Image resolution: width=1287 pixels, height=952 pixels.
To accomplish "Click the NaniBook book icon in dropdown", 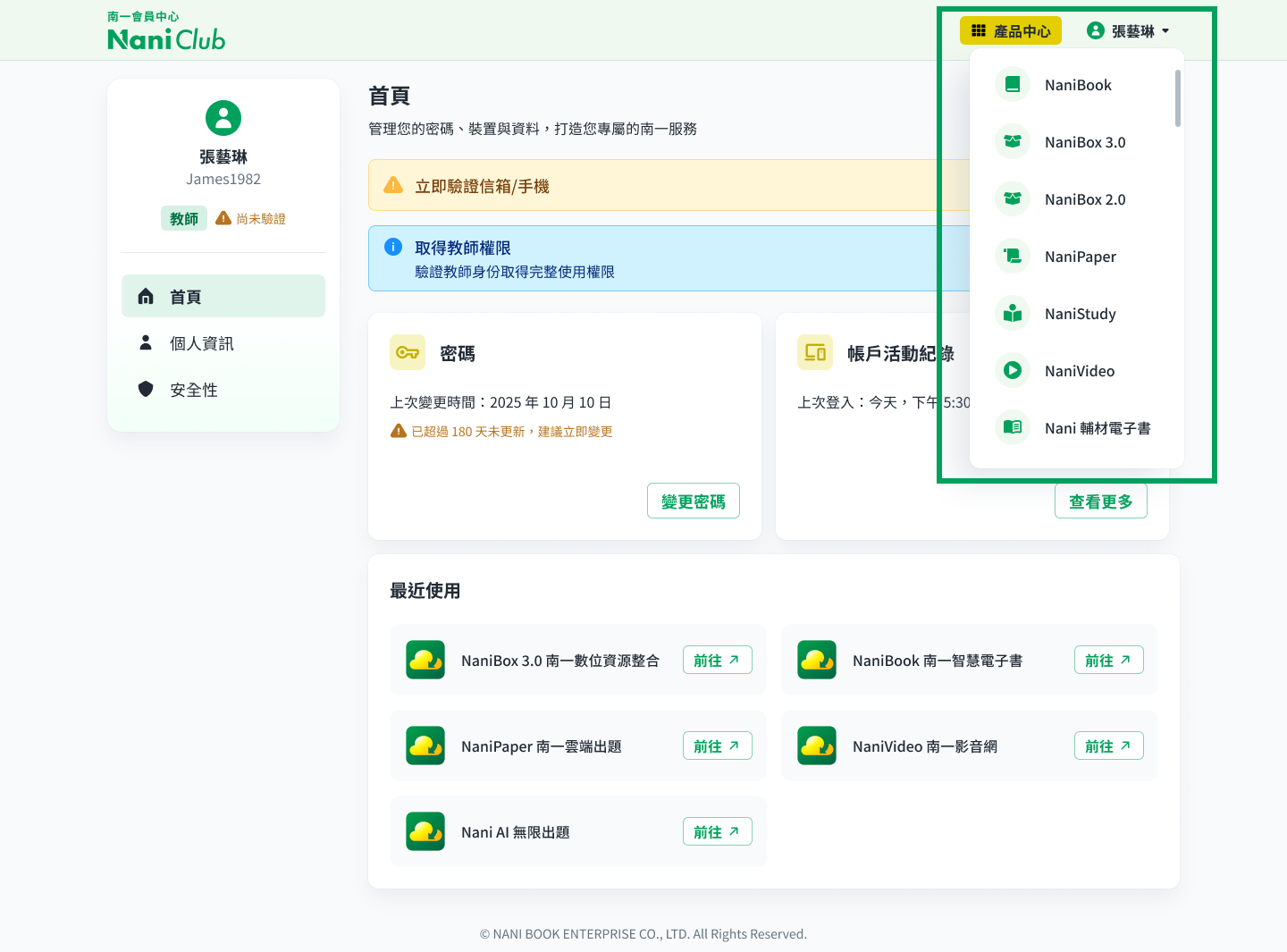I will pos(1013,85).
